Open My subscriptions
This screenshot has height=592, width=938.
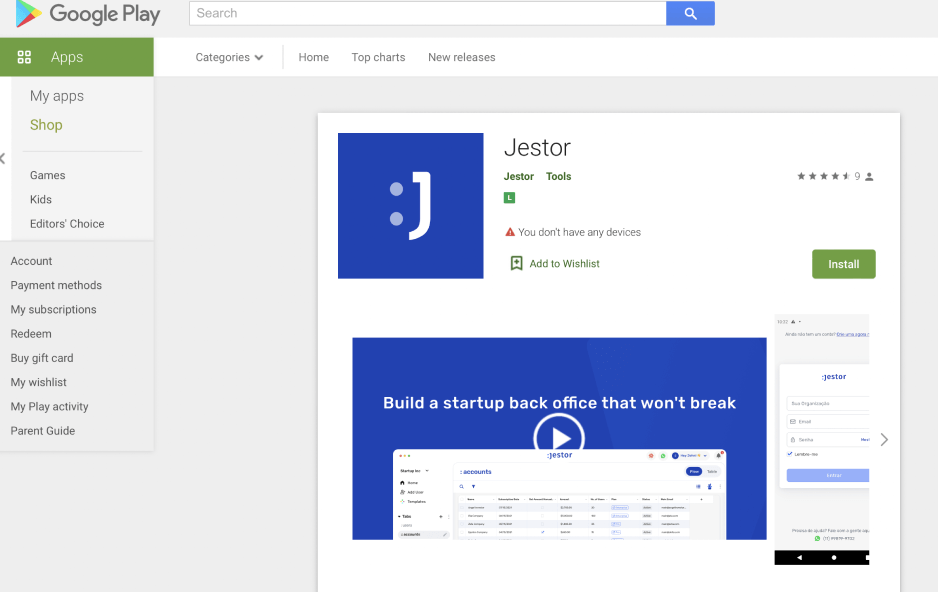tap(53, 310)
